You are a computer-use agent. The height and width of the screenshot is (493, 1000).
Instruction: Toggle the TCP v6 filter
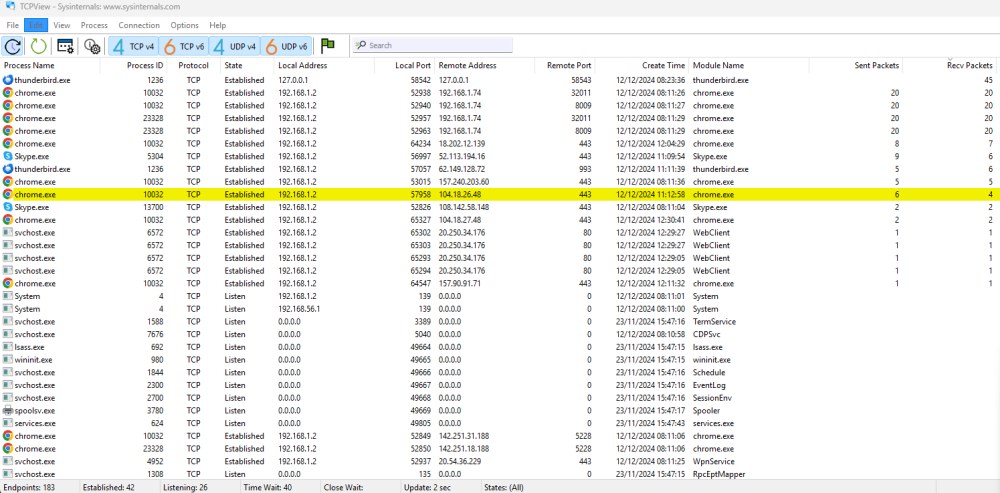point(184,46)
